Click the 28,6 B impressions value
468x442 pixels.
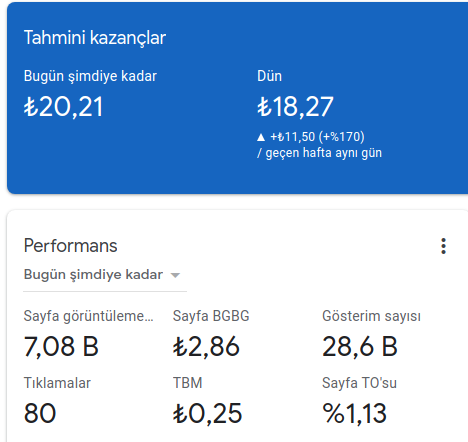point(360,347)
